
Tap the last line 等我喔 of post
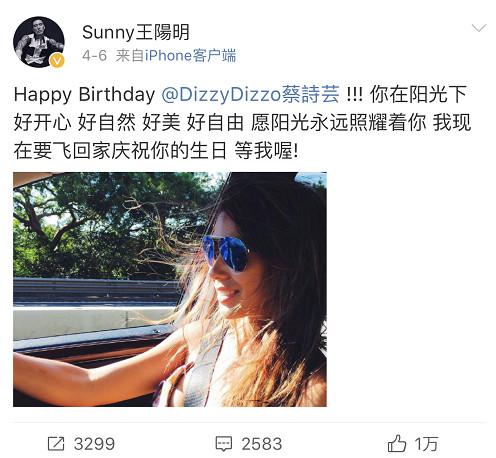[266, 151]
